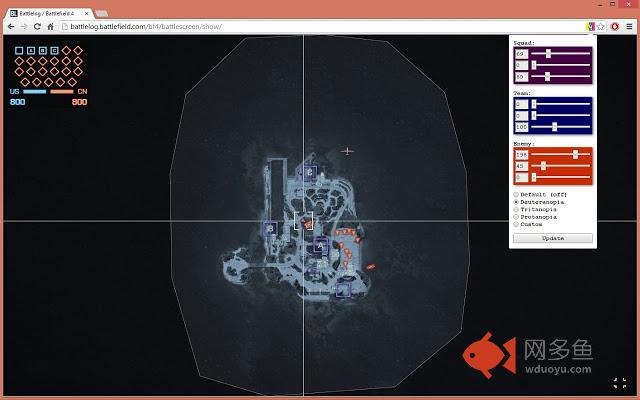Adjust the Team slider set to 100
Image resolution: width=640 pixels, height=400 pixels.
560,127
